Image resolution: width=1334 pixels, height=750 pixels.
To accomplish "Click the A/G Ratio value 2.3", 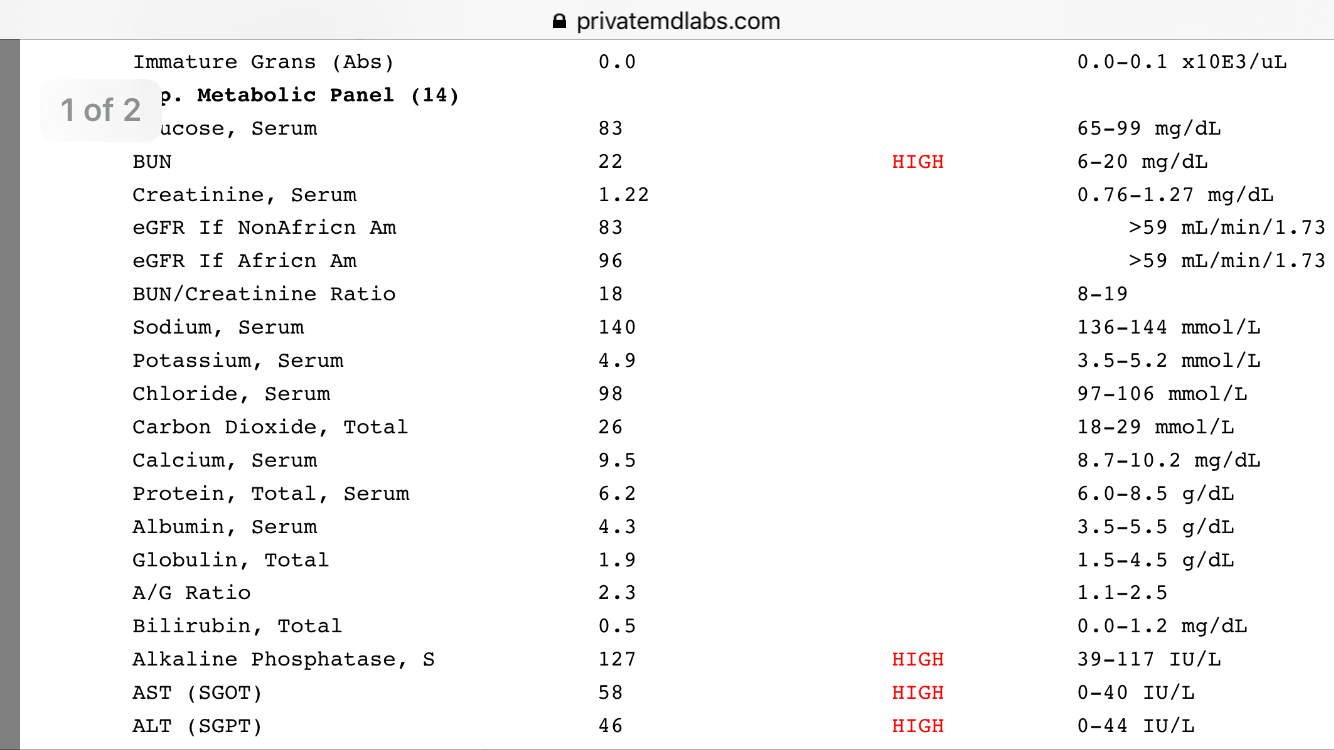I will [x=616, y=593].
